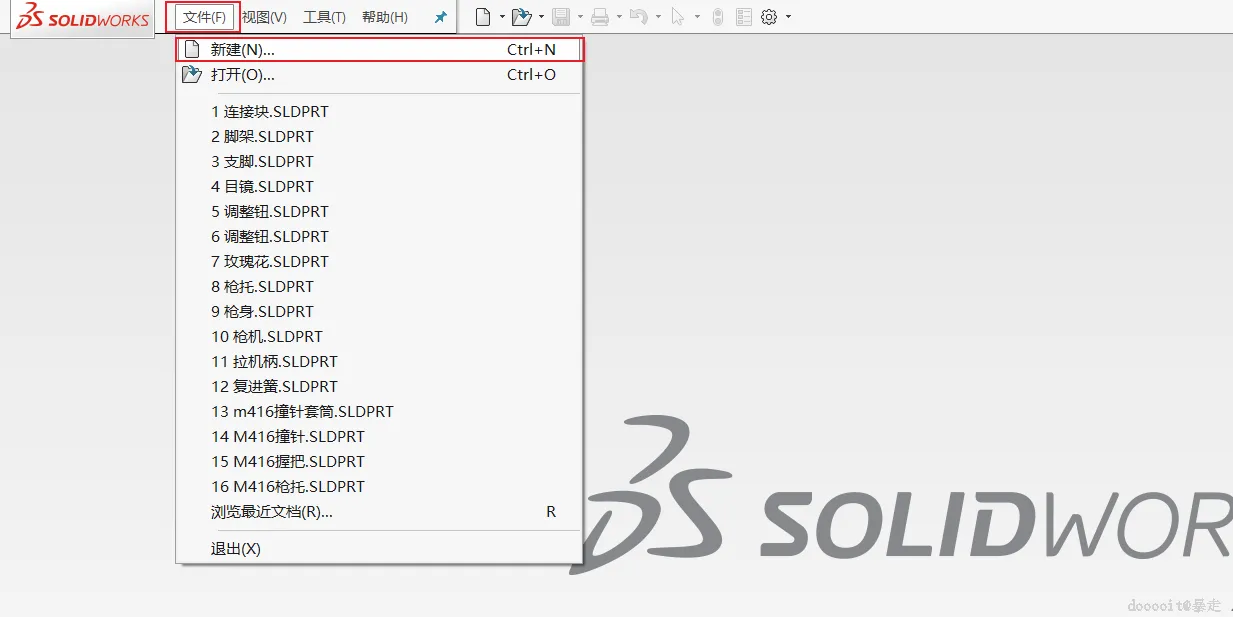This screenshot has width=1233, height=617.
Task: Open the 工具(T) menu
Action: pos(324,17)
